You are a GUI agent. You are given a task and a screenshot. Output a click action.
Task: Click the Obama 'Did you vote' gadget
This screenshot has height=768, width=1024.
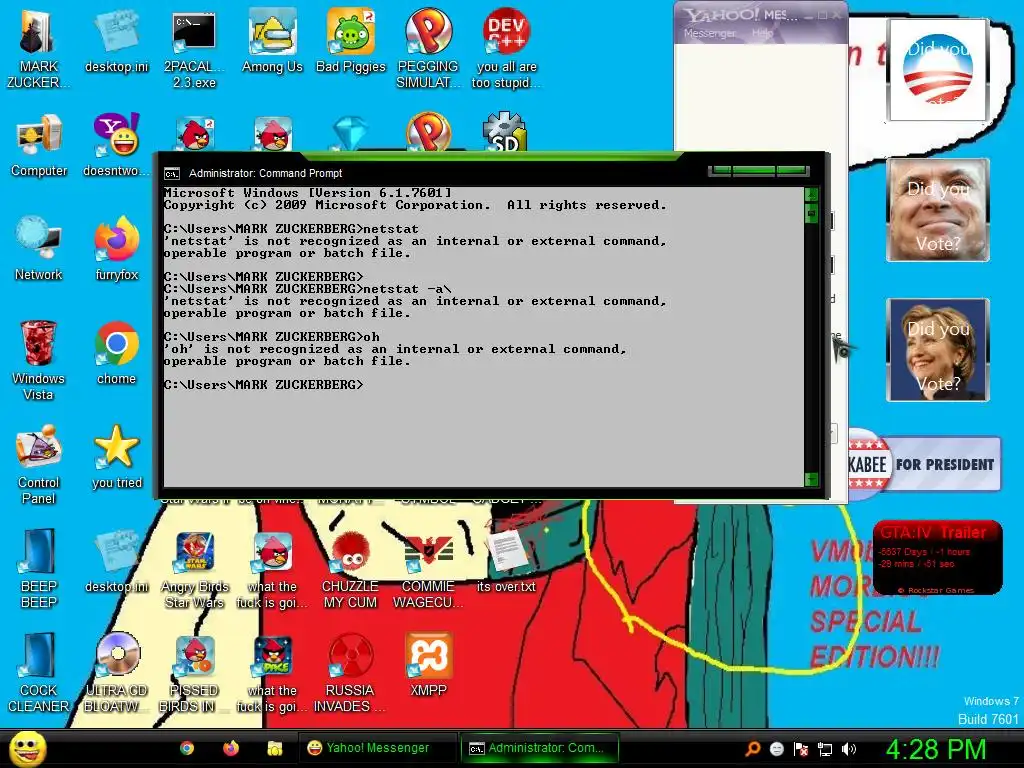pos(938,69)
